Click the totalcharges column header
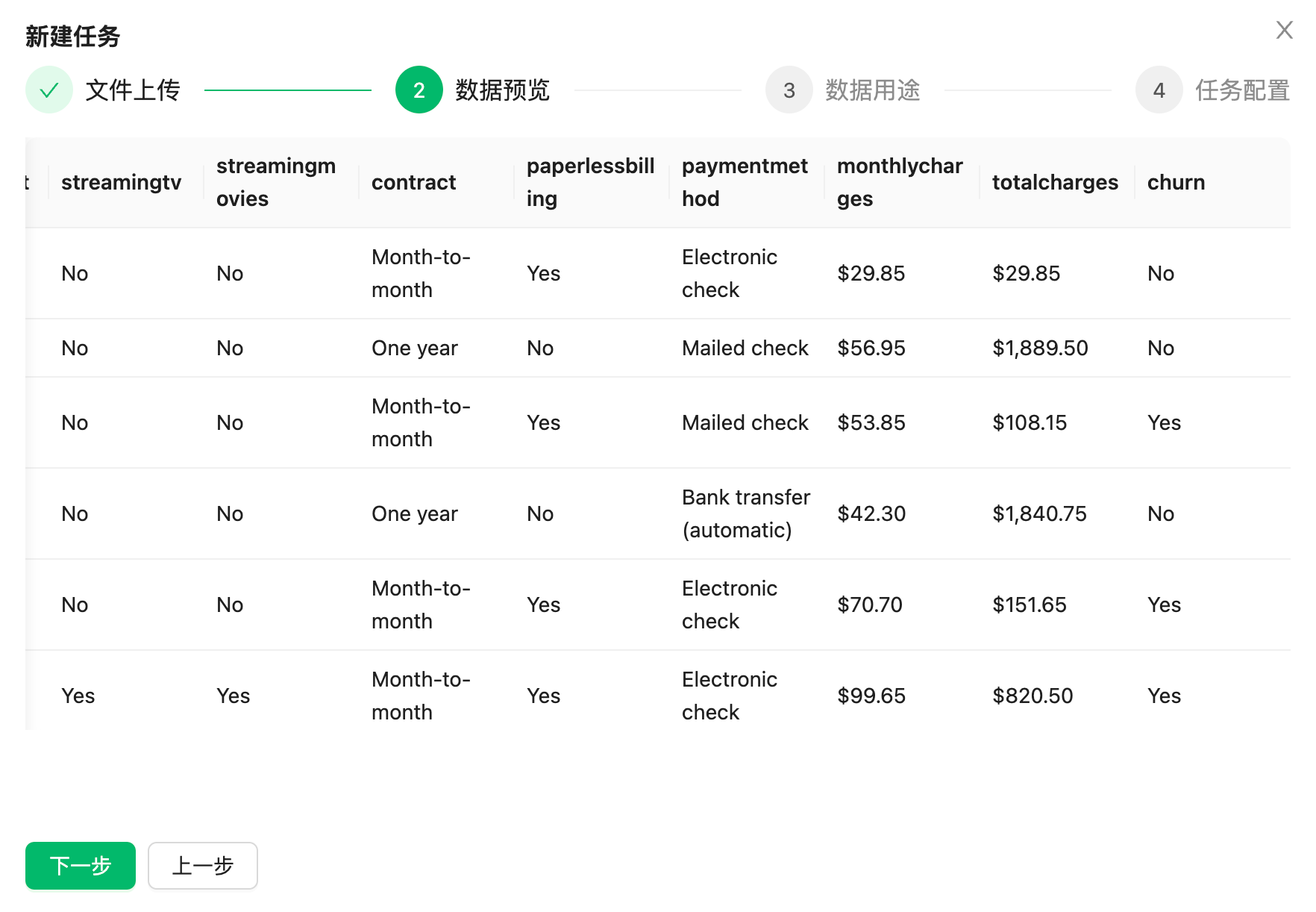Image resolution: width=1316 pixels, height=912 pixels. [1055, 182]
